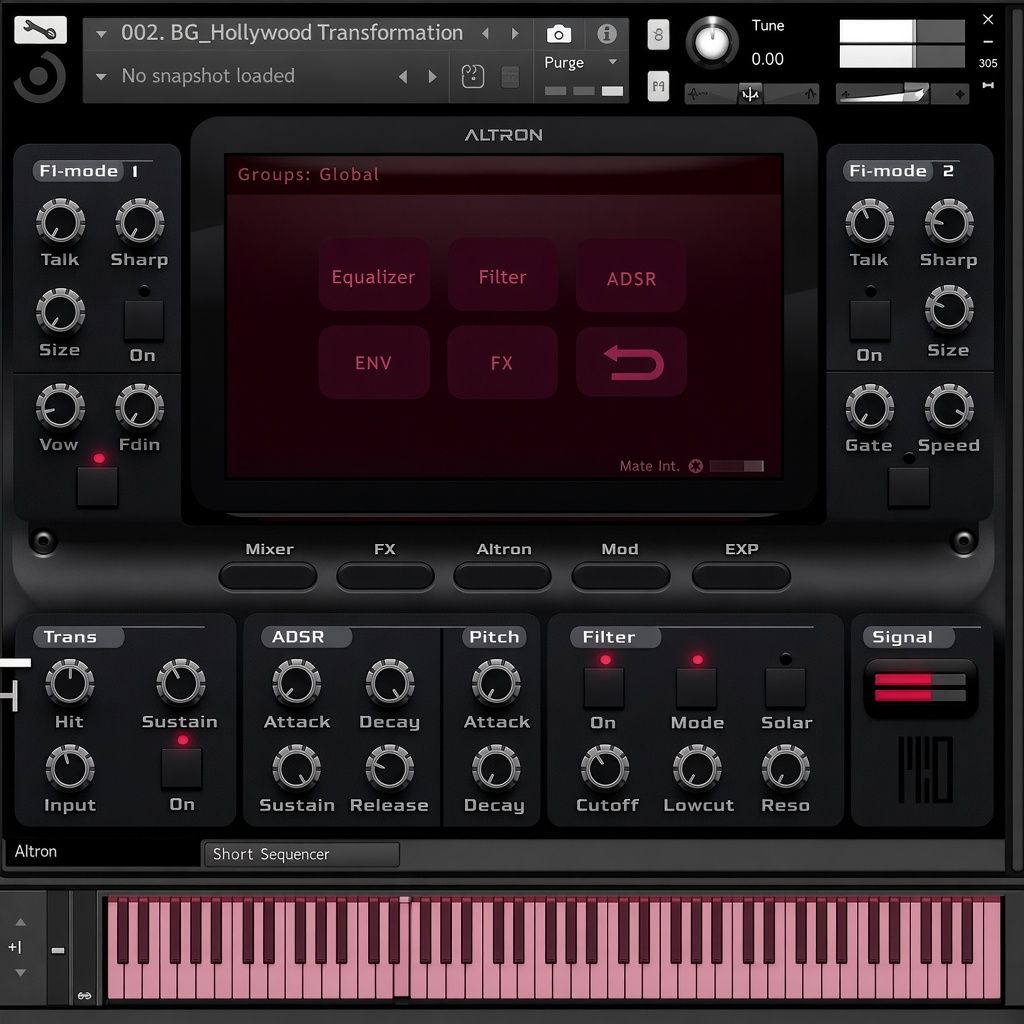The width and height of the screenshot is (1024, 1024).
Task: Open the Mixer tab
Action: 268,577
